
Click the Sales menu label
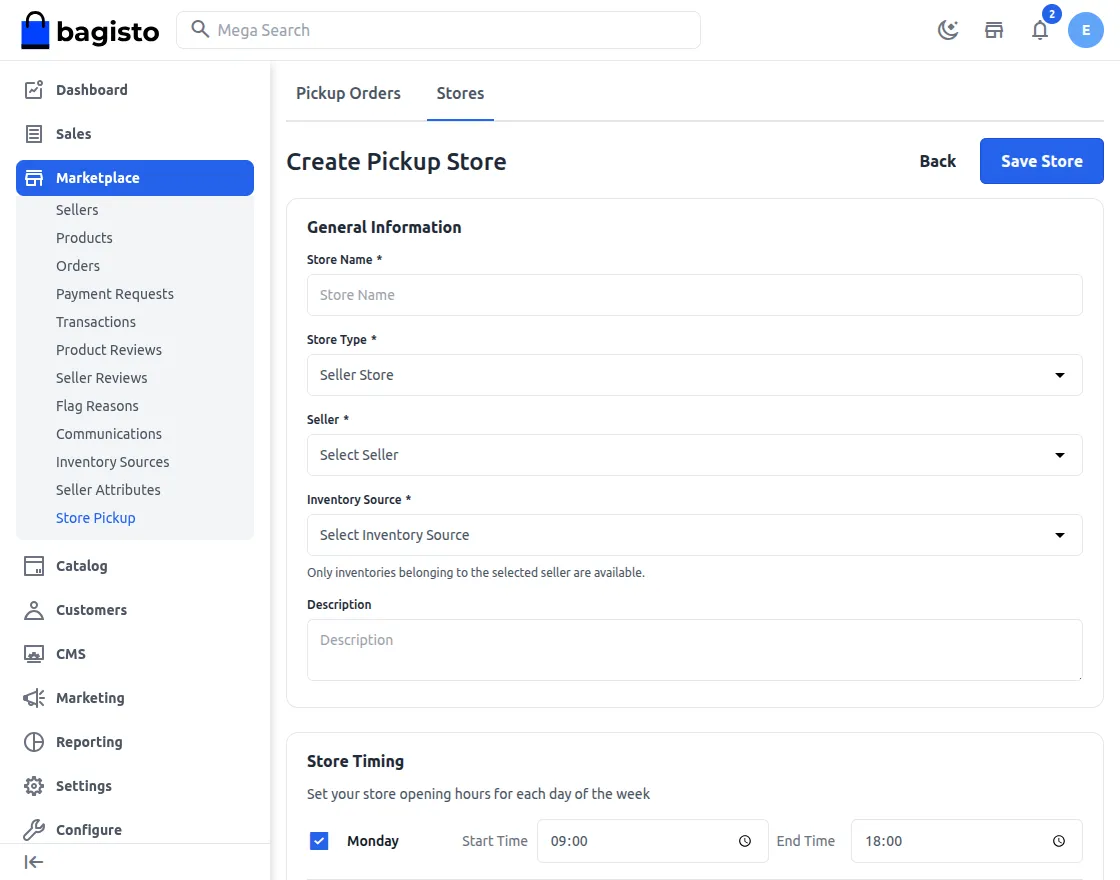pos(74,134)
